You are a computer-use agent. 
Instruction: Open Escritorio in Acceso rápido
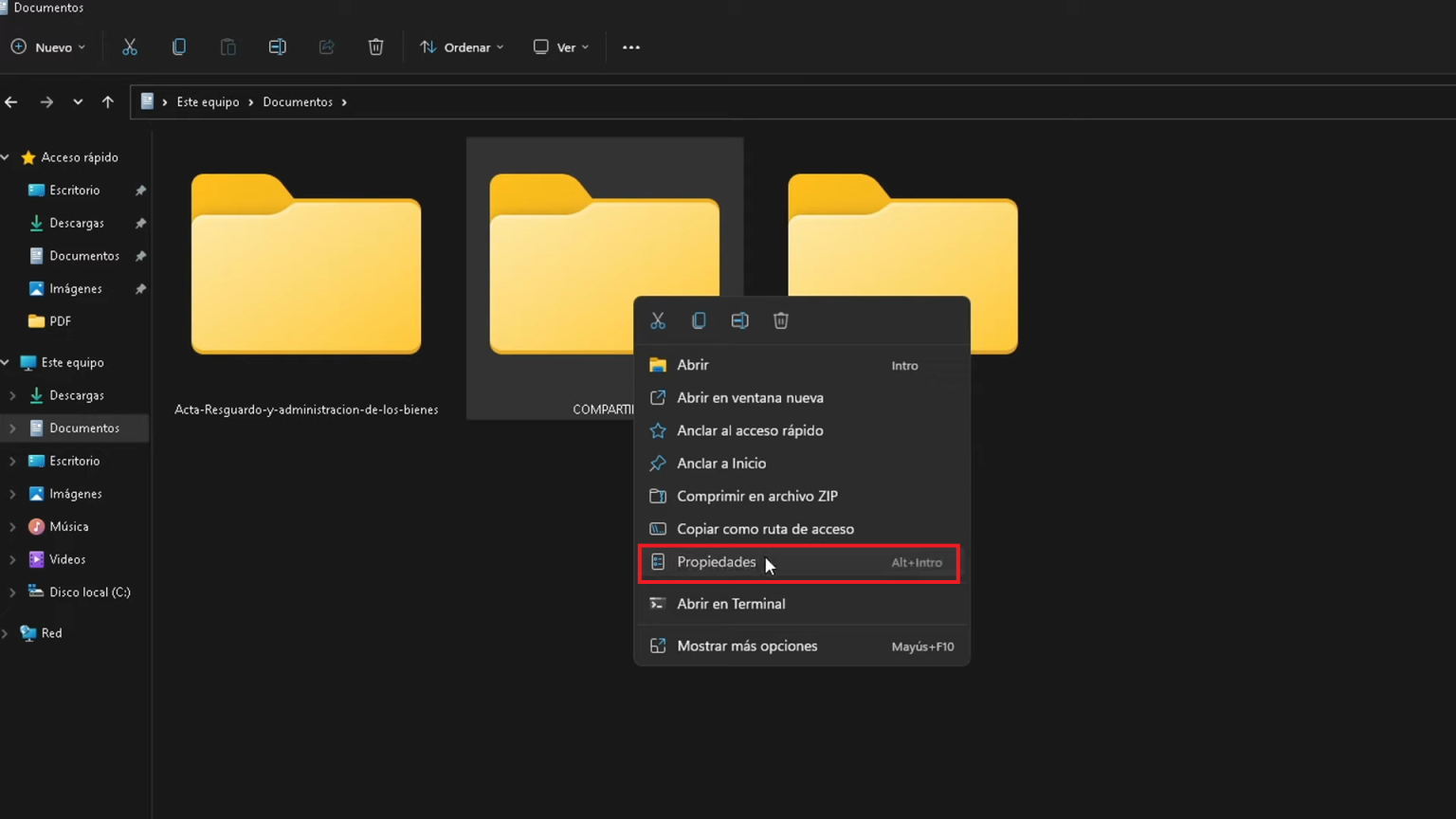[x=75, y=191]
